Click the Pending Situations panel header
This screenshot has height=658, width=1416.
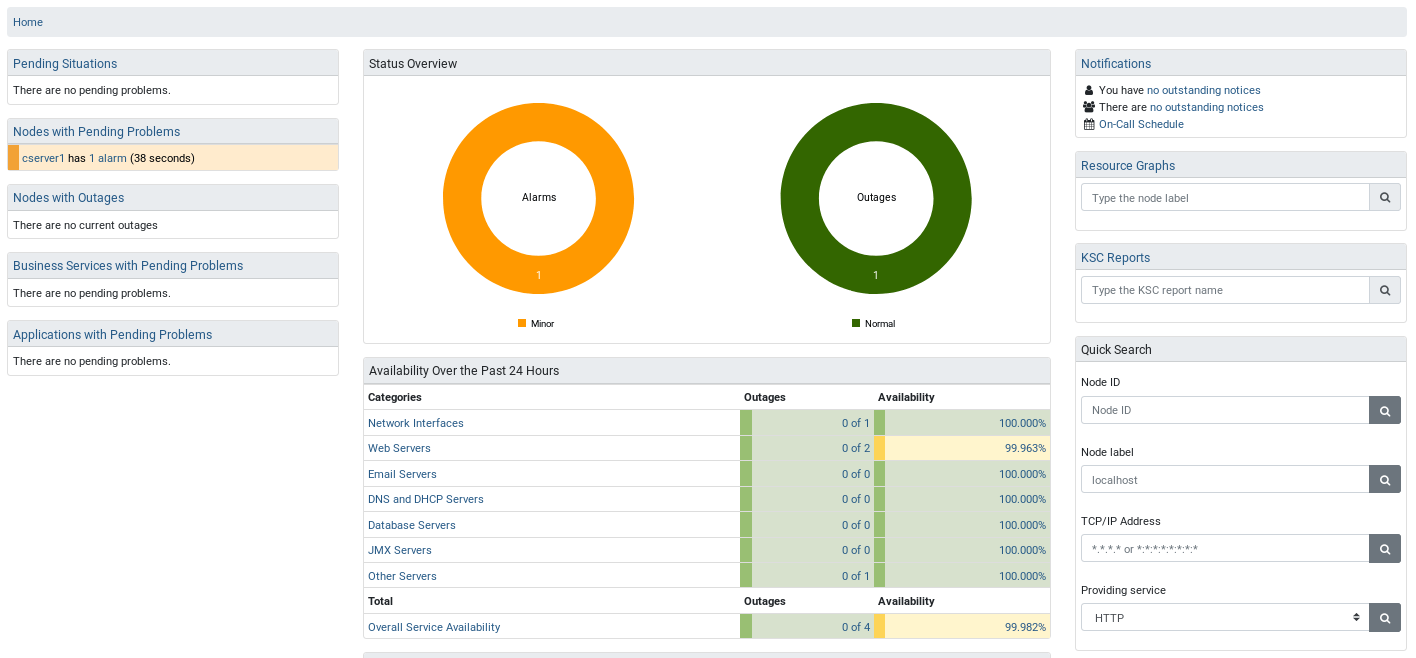point(65,64)
